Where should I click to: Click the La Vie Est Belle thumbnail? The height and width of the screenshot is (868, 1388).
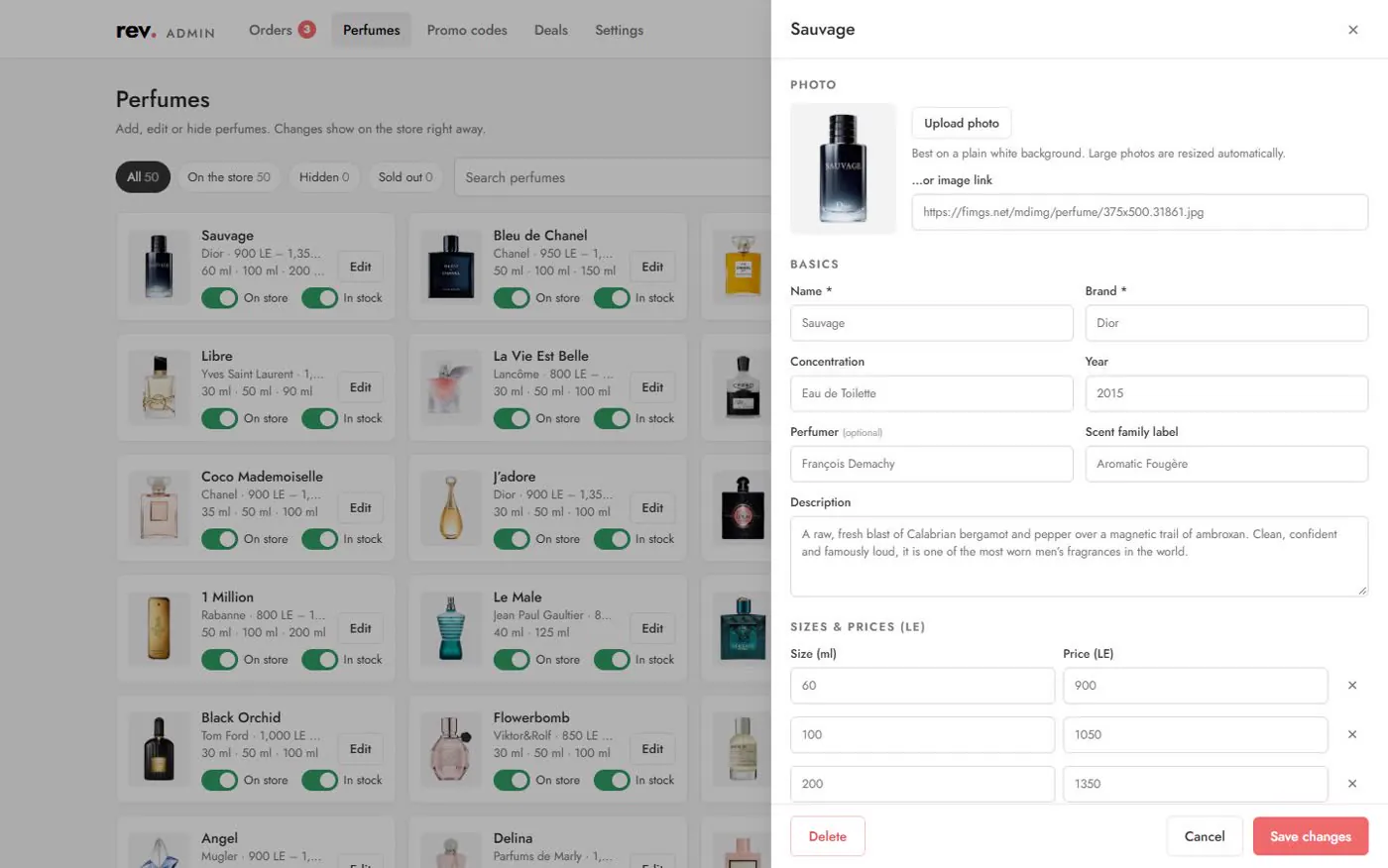point(451,387)
